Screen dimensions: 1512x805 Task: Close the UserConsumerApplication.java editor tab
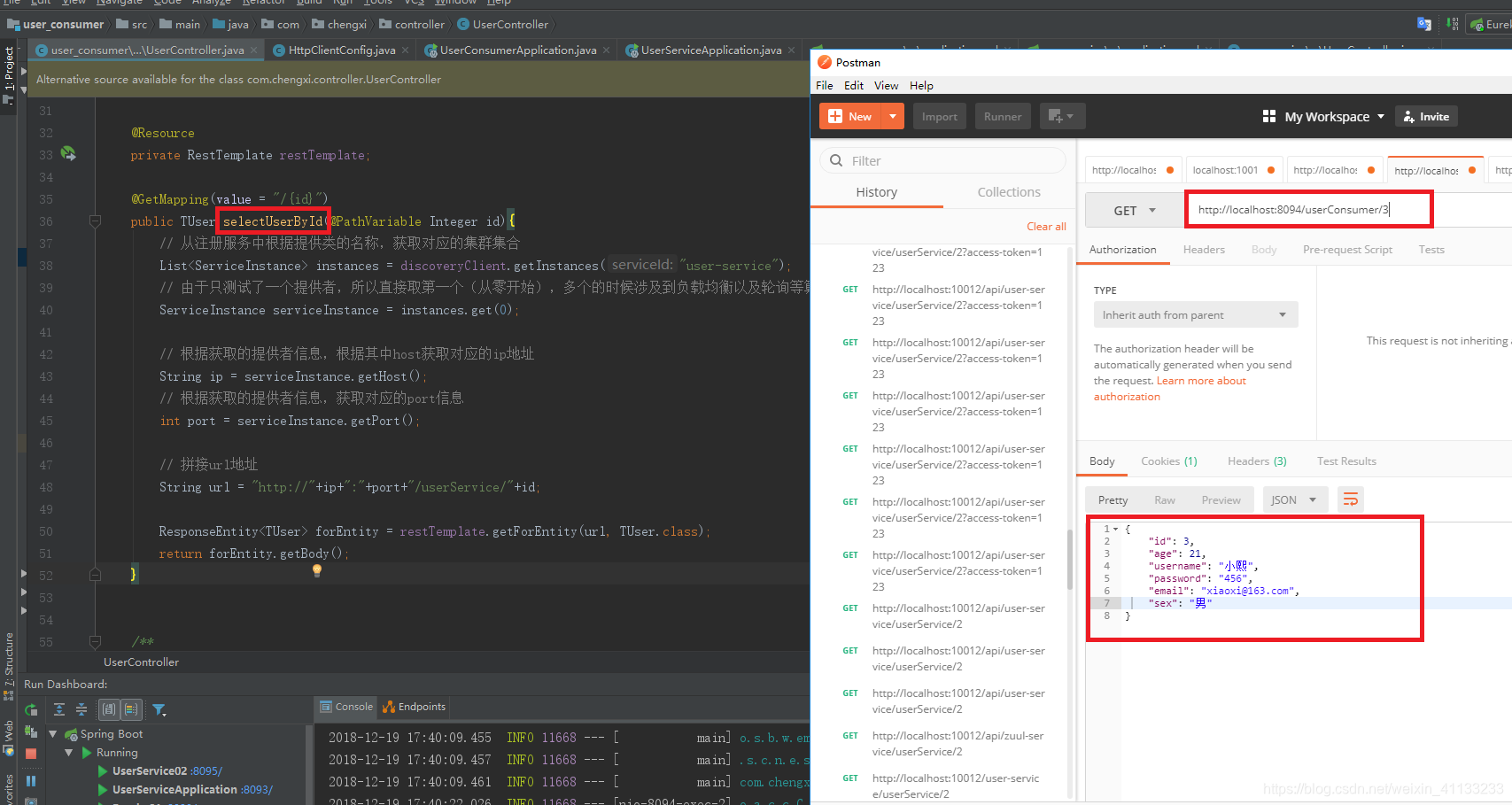tap(606, 50)
